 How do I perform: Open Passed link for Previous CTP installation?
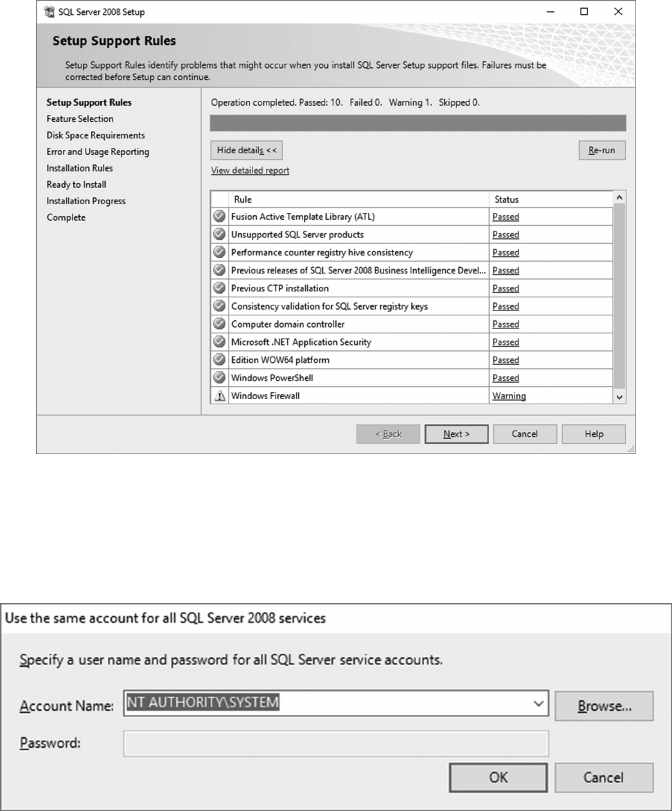point(505,289)
